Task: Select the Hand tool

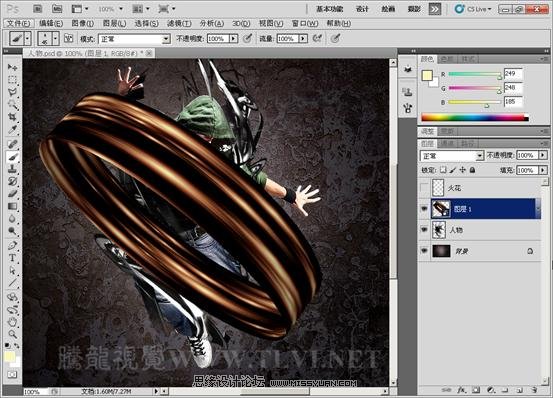Action: click(12, 322)
